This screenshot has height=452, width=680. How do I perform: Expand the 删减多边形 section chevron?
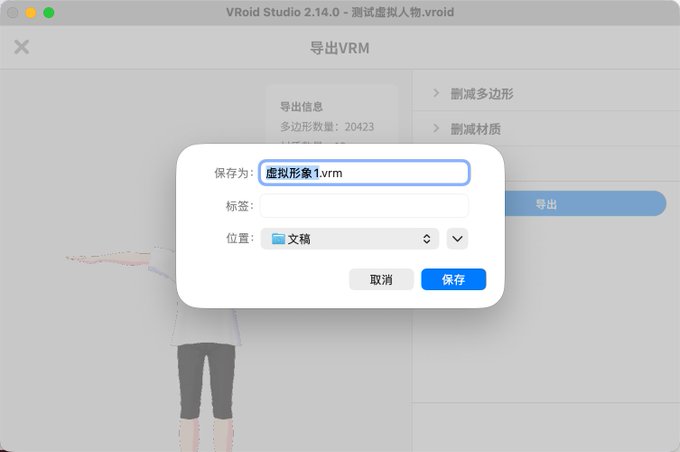pos(436,93)
